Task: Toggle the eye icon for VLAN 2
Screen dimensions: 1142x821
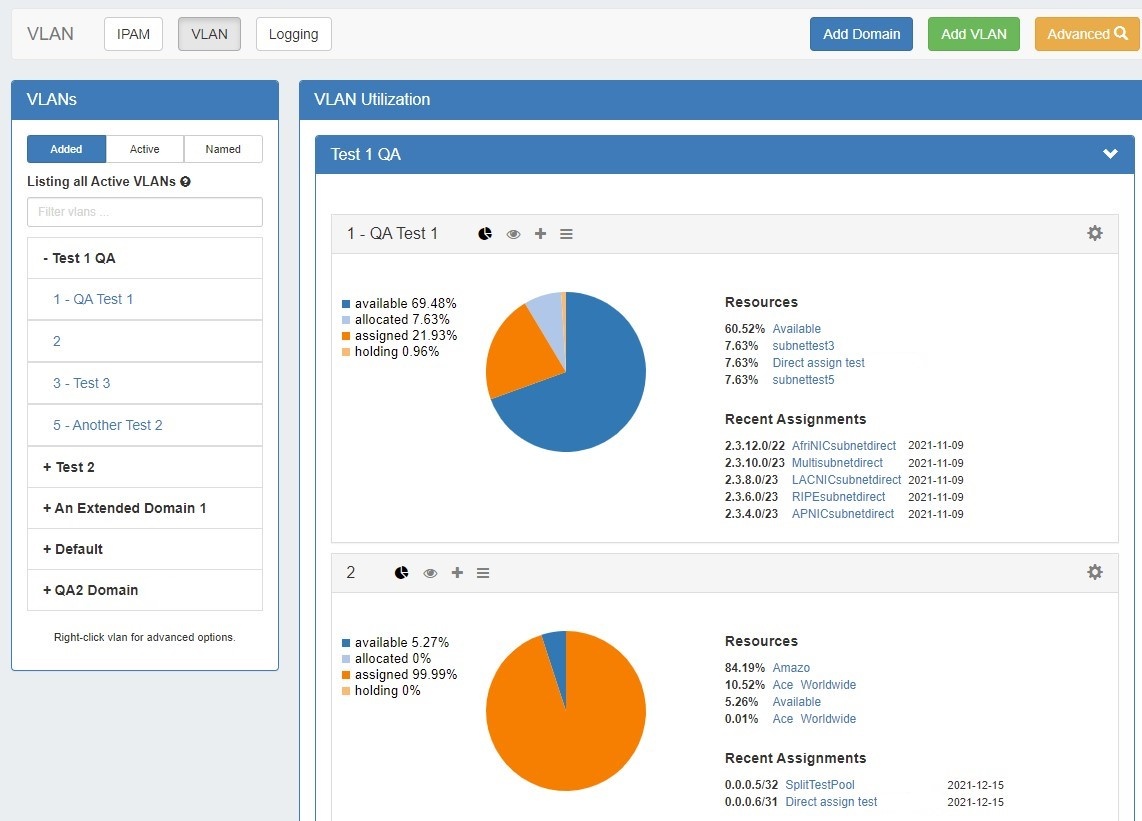Action: 430,573
